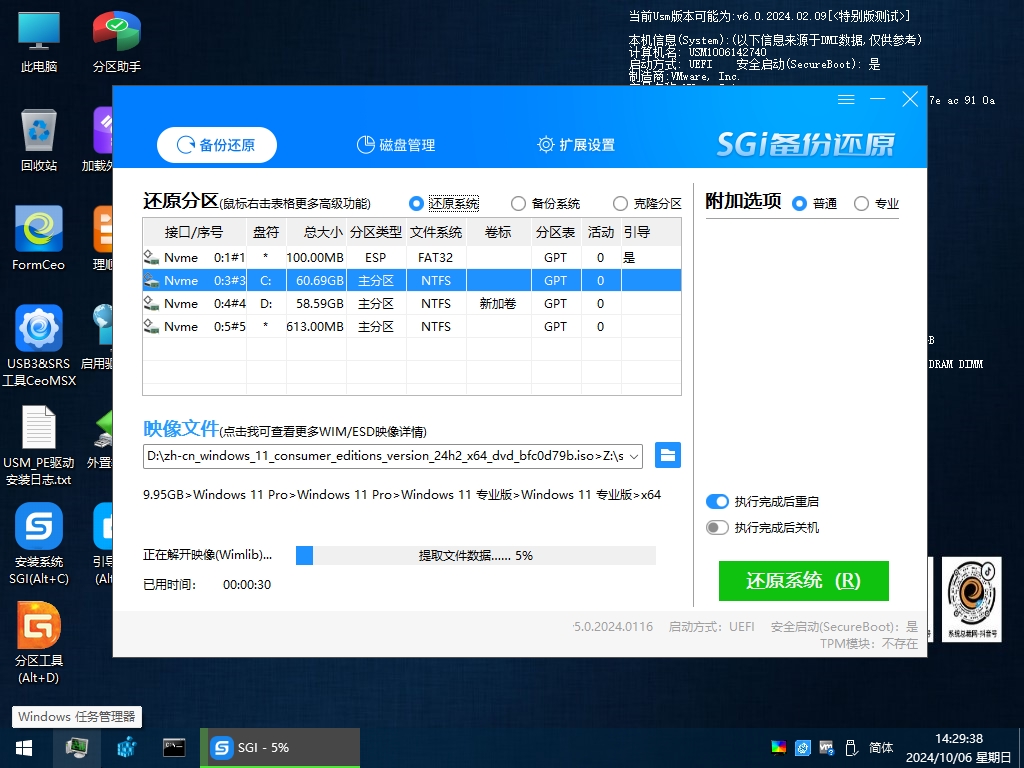Click the USB device tray icon
Image resolution: width=1024 pixels, height=768 pixels.
click(851, 748)
